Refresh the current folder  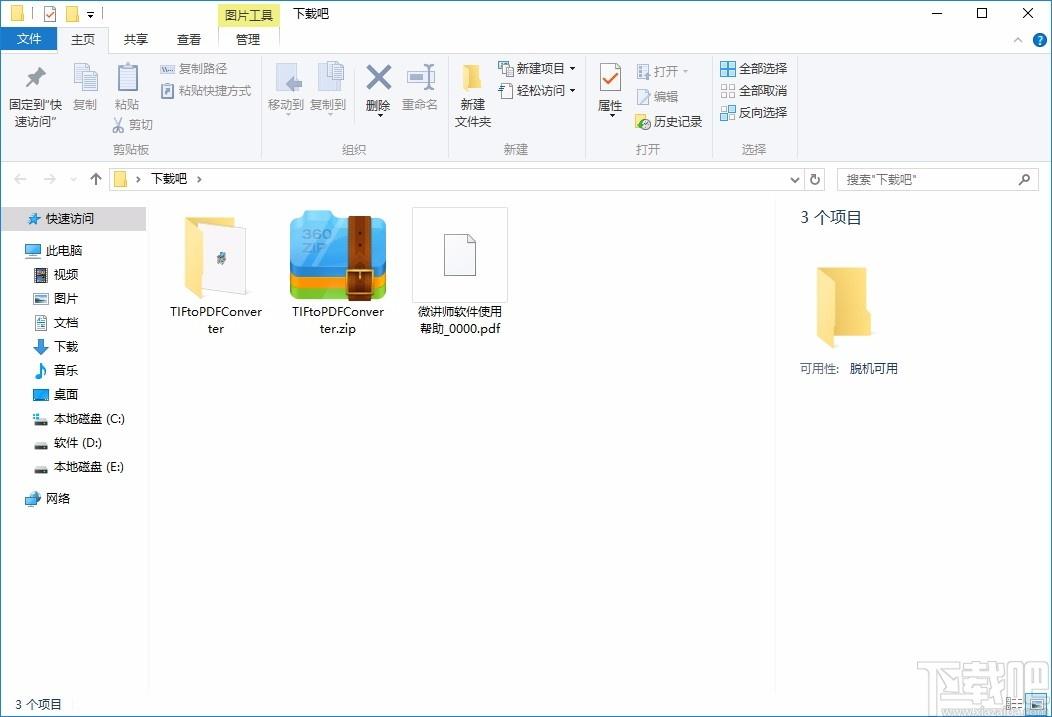[814, 179]
